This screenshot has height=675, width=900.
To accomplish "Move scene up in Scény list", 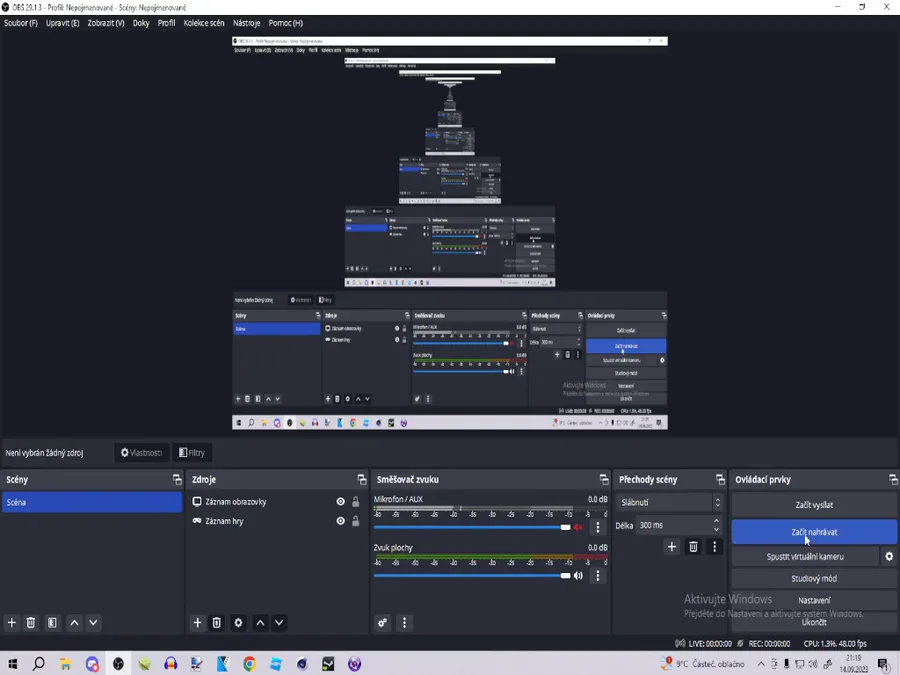I will coord(74,623).
